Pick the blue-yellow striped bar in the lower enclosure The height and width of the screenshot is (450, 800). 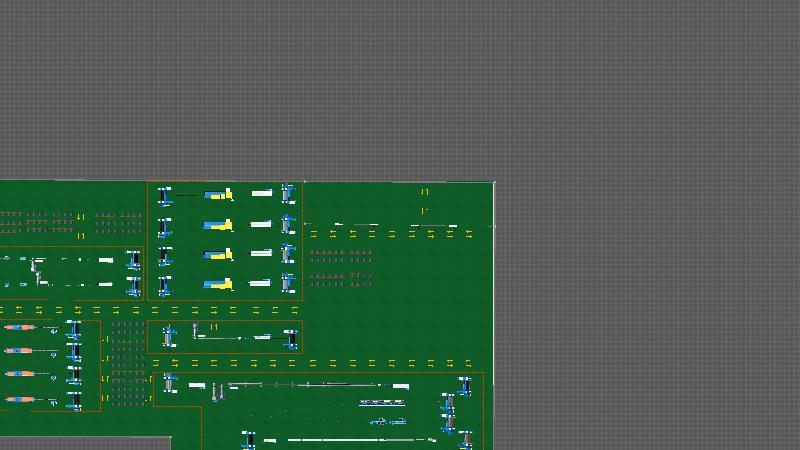click(x=382, y=403)
